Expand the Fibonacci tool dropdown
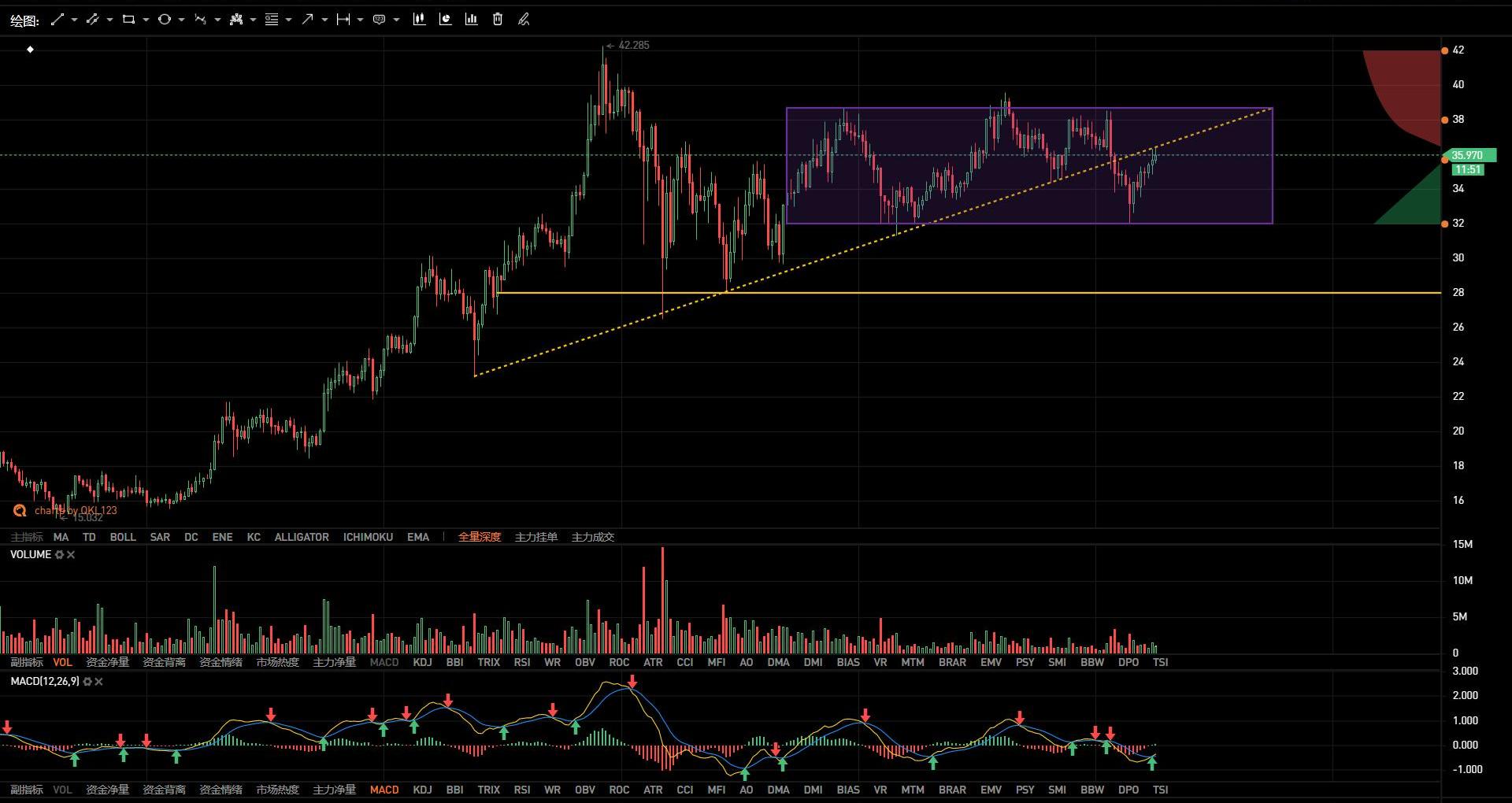Image resolution: width=1512 pixels, height=803 pixels. pos(289,20)
